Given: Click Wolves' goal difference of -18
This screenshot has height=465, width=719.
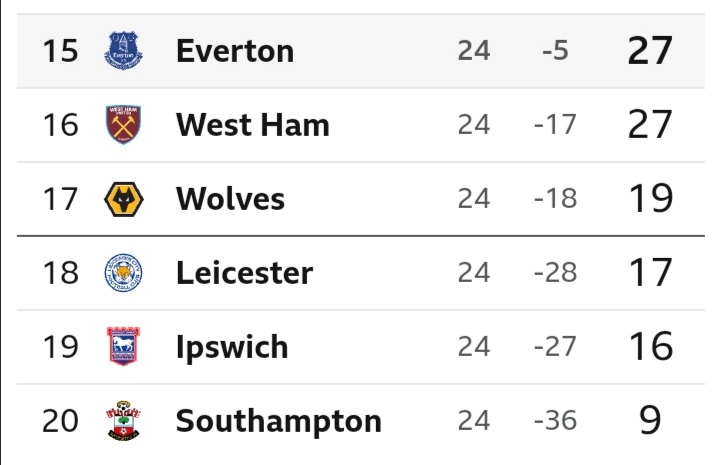Looking at the screenshot, I should coord(555,199).
